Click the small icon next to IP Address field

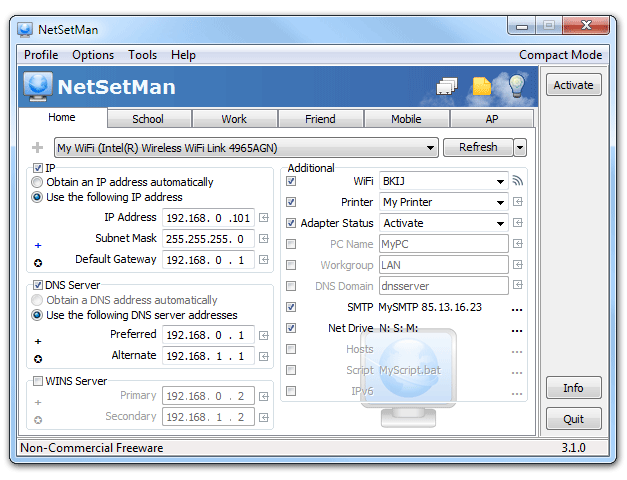[x=264, y=217]
